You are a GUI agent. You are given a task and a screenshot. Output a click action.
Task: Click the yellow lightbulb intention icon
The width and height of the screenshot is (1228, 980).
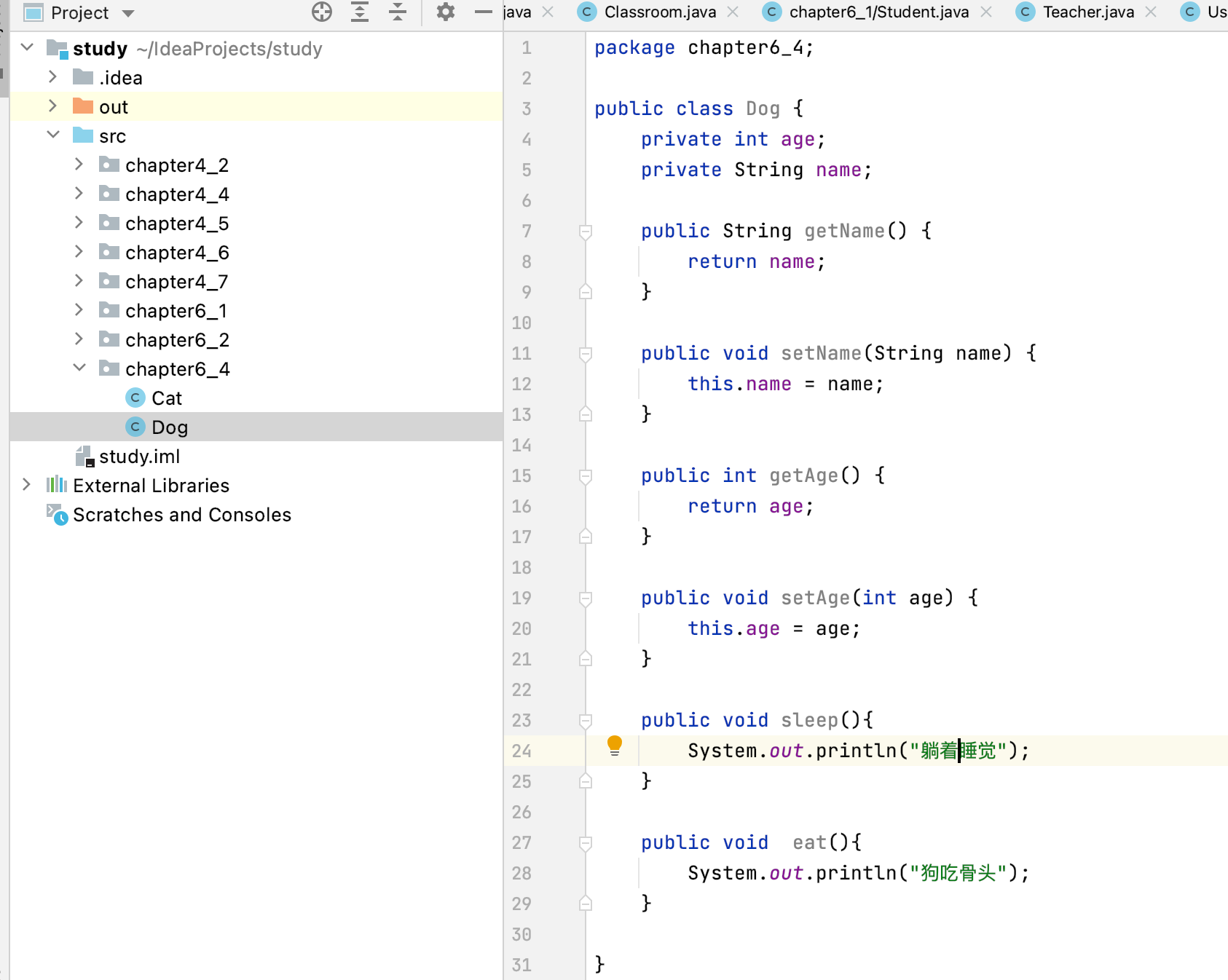click(x=615, y=745)
